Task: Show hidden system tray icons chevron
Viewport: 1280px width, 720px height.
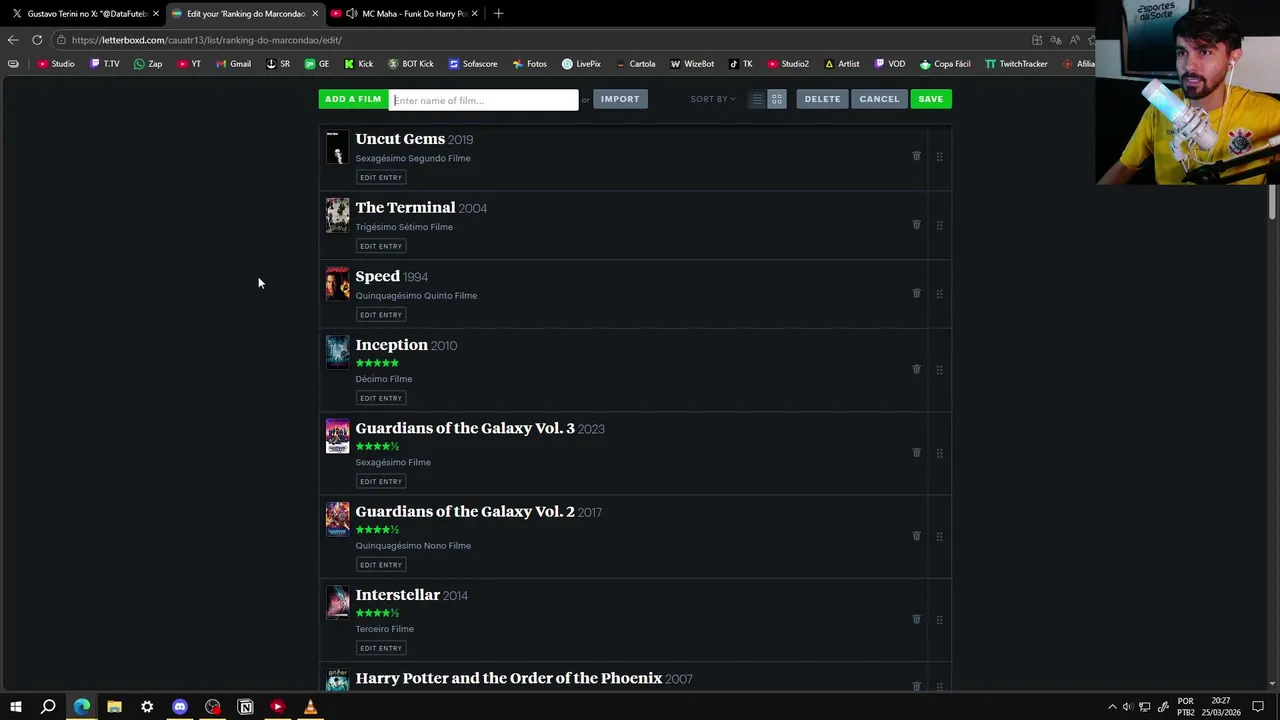Action: [x=1112, y=707]
